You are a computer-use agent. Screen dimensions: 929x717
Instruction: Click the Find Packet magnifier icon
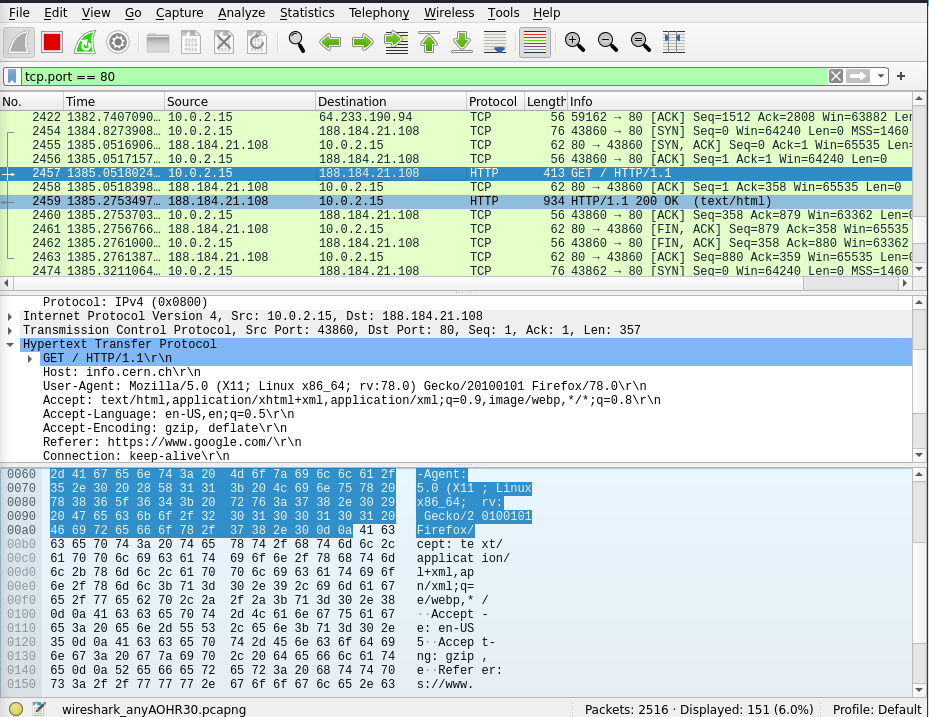point(297,42)
